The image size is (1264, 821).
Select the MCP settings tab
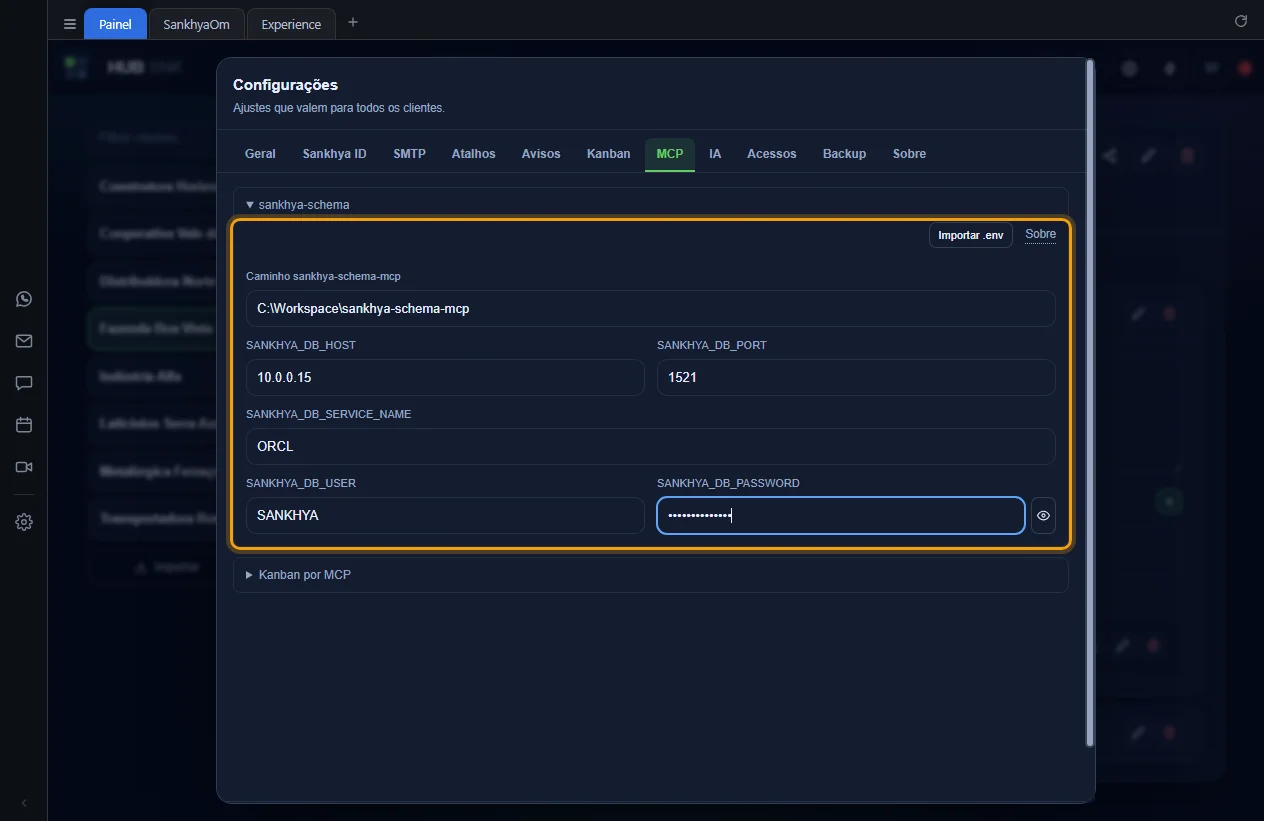pos(670,154)
